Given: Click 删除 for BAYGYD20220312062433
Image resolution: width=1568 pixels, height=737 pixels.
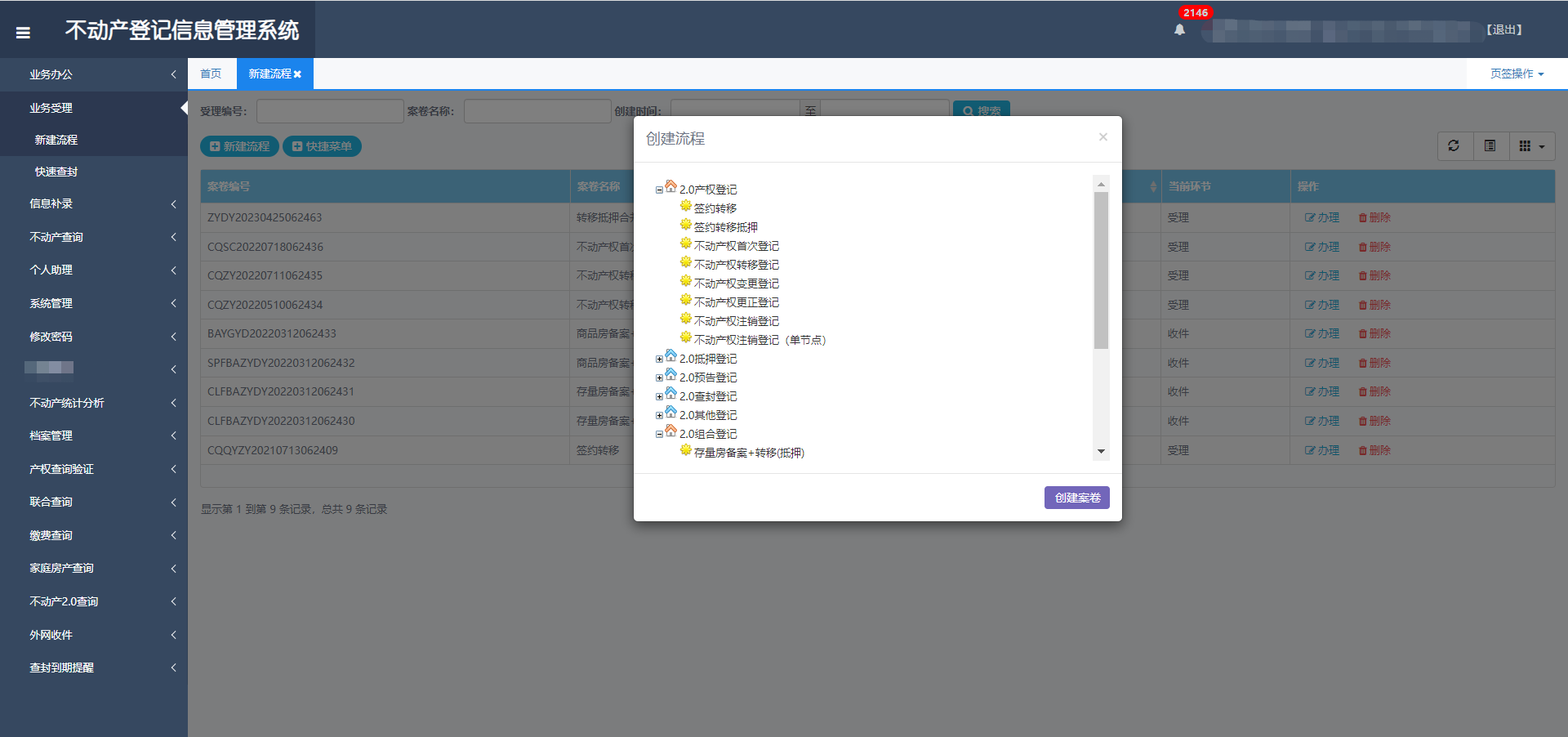Looking at the screenshot, I should [1374, 333].
